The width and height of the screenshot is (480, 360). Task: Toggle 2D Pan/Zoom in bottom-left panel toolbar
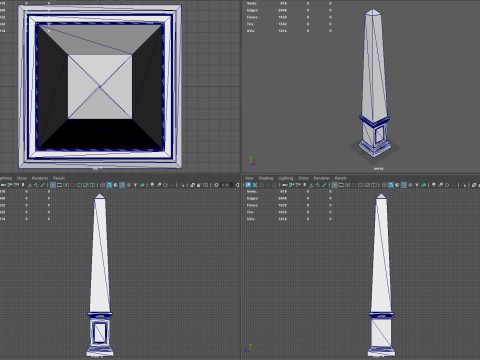pyautogui.click(x=36, y=185)
